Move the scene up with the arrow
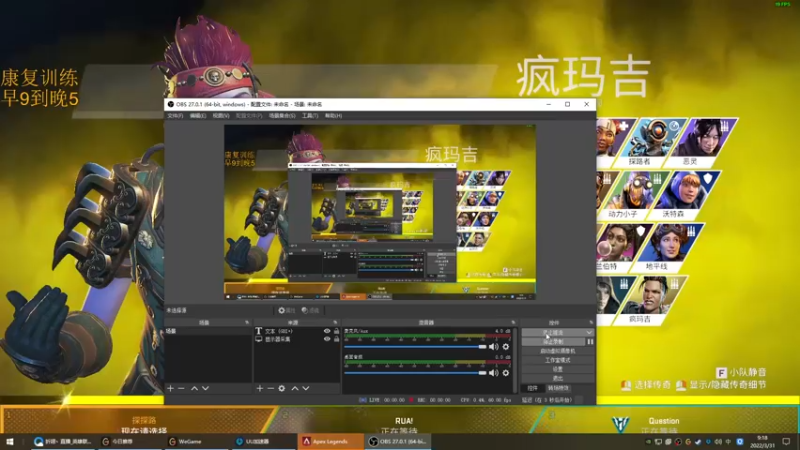This screenshot has height=450, width=800. (194, 388)
